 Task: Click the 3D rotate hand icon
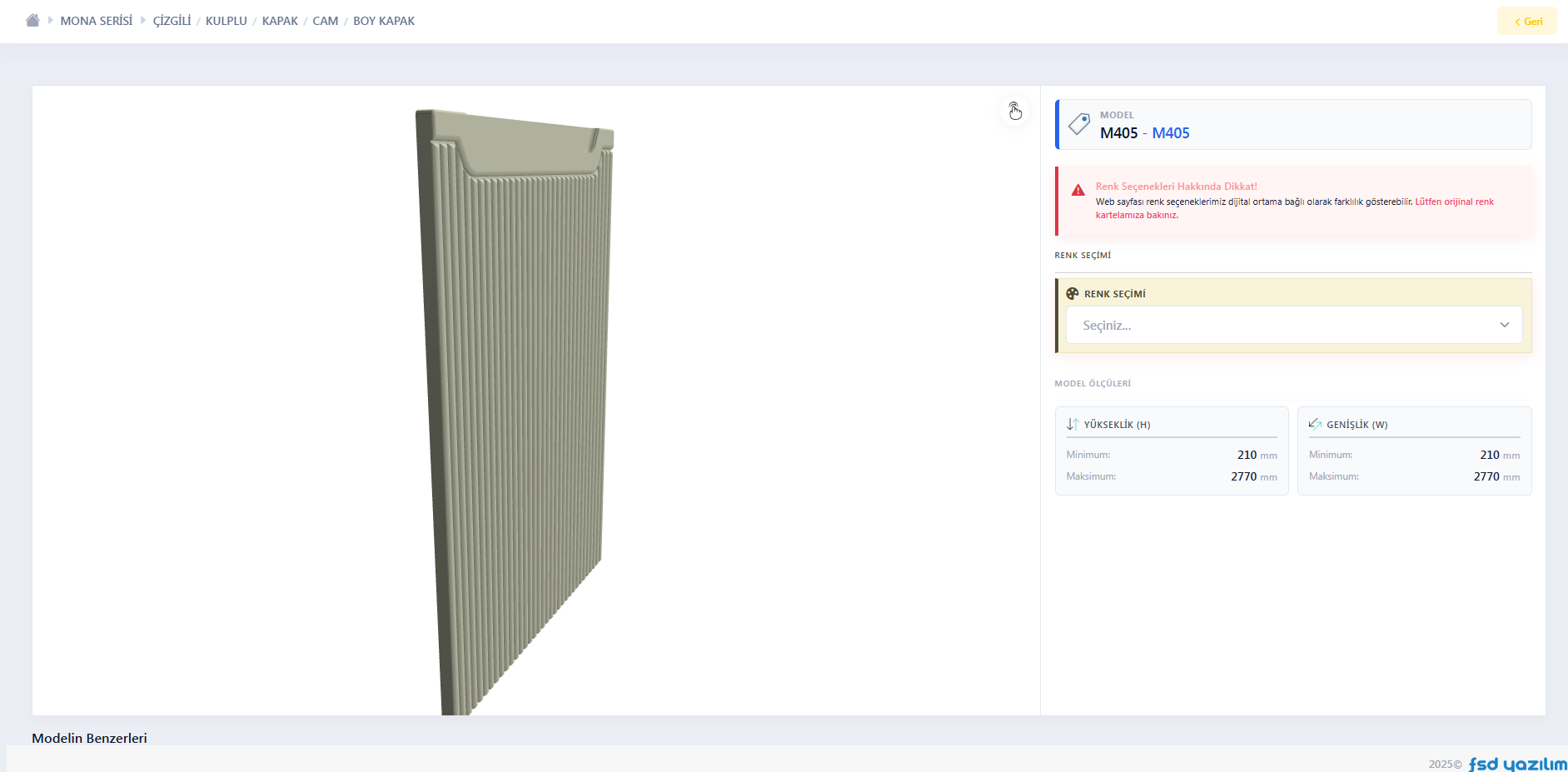[1015, 111]
